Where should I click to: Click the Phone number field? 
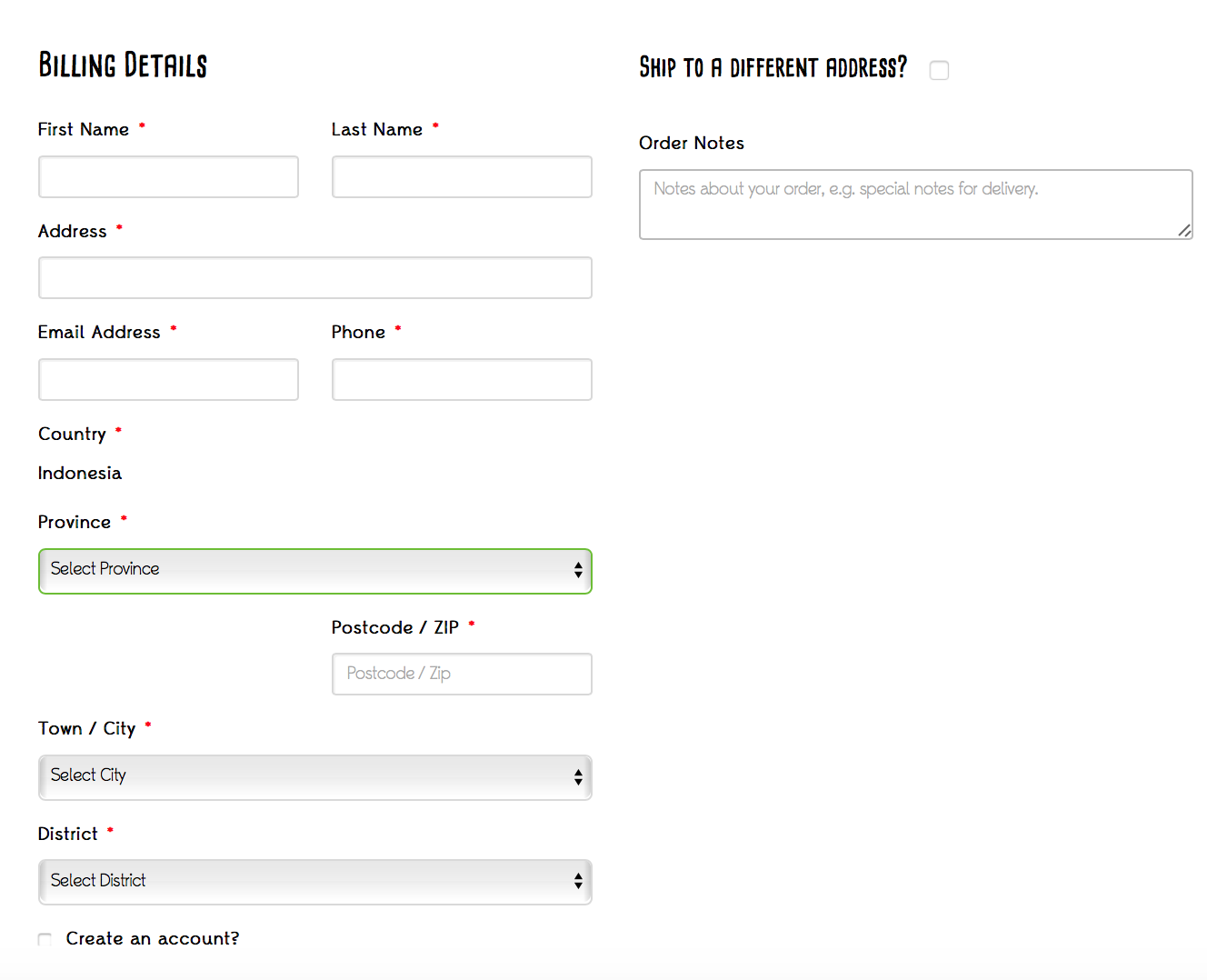click(462, 379)
